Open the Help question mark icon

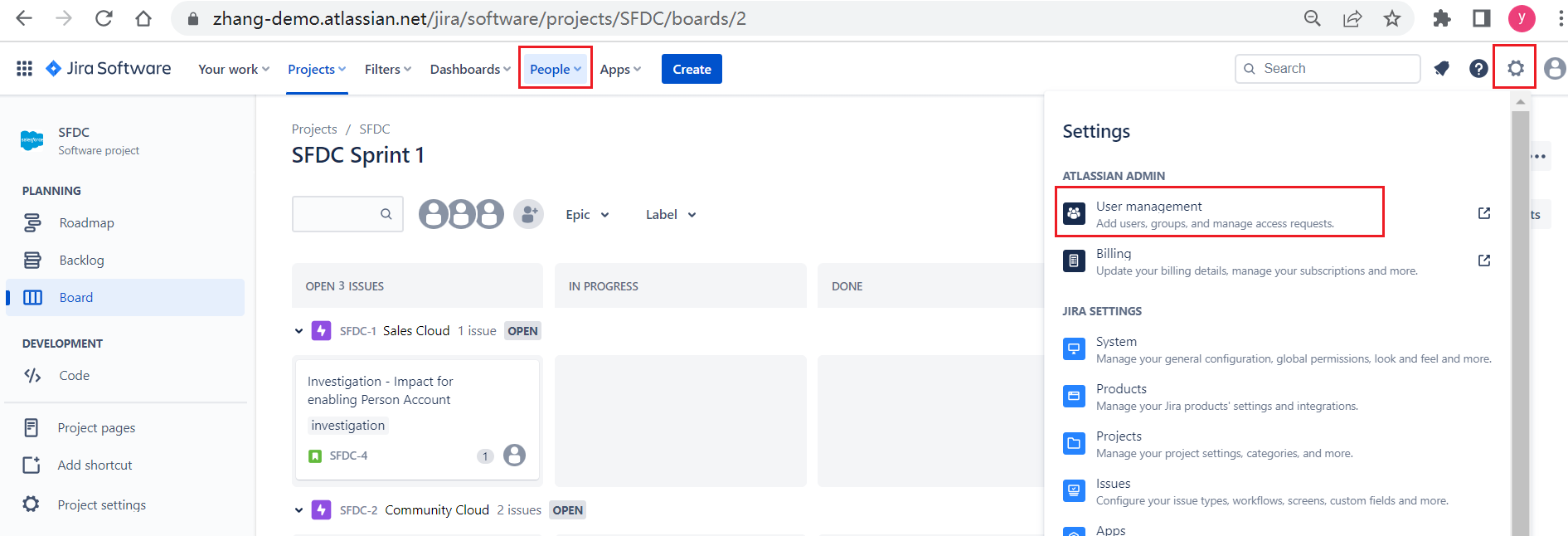coord(1478,69)
